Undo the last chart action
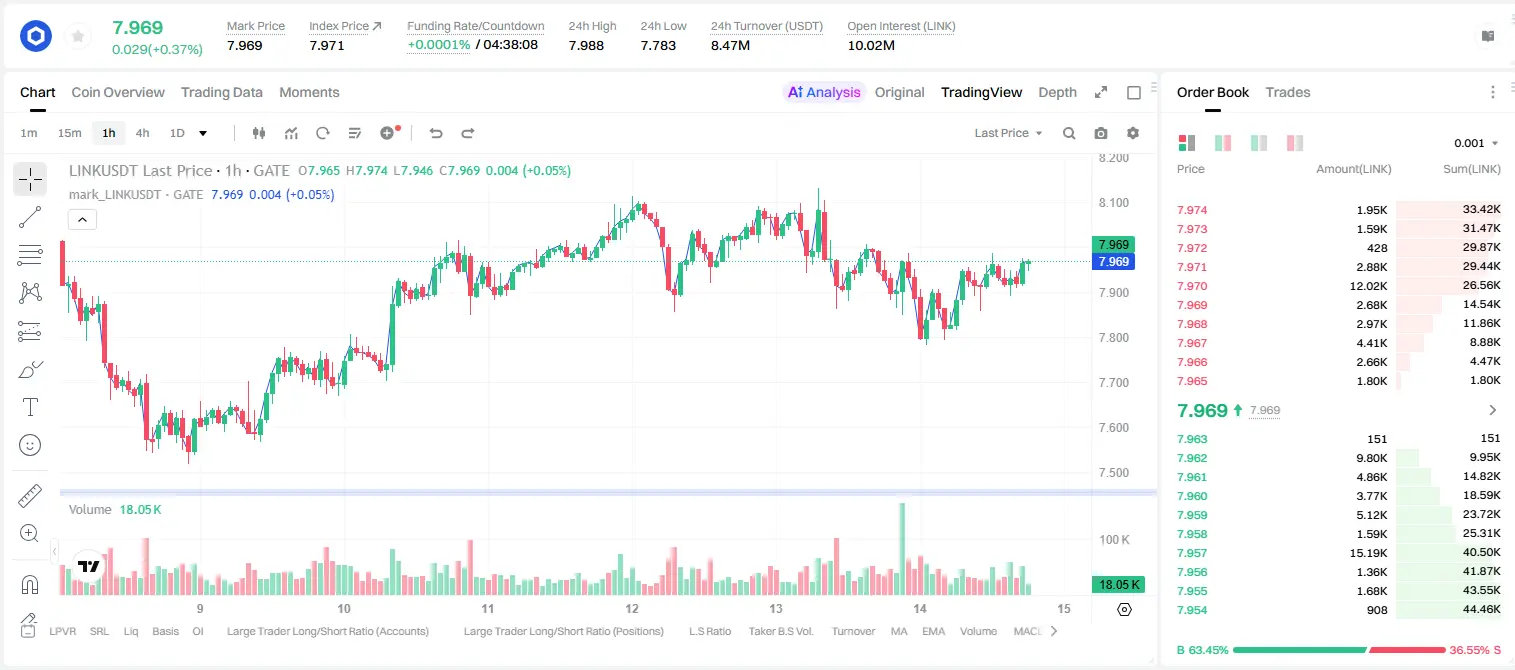Viewport: 1515px width, 670px height. (435, 133)
